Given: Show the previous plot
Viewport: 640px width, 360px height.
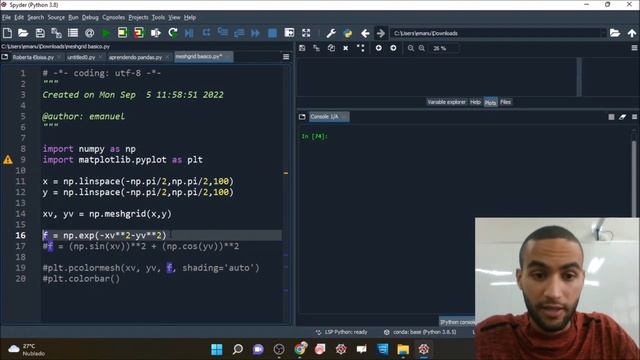Looking at the screenshot, I should 379,48.
